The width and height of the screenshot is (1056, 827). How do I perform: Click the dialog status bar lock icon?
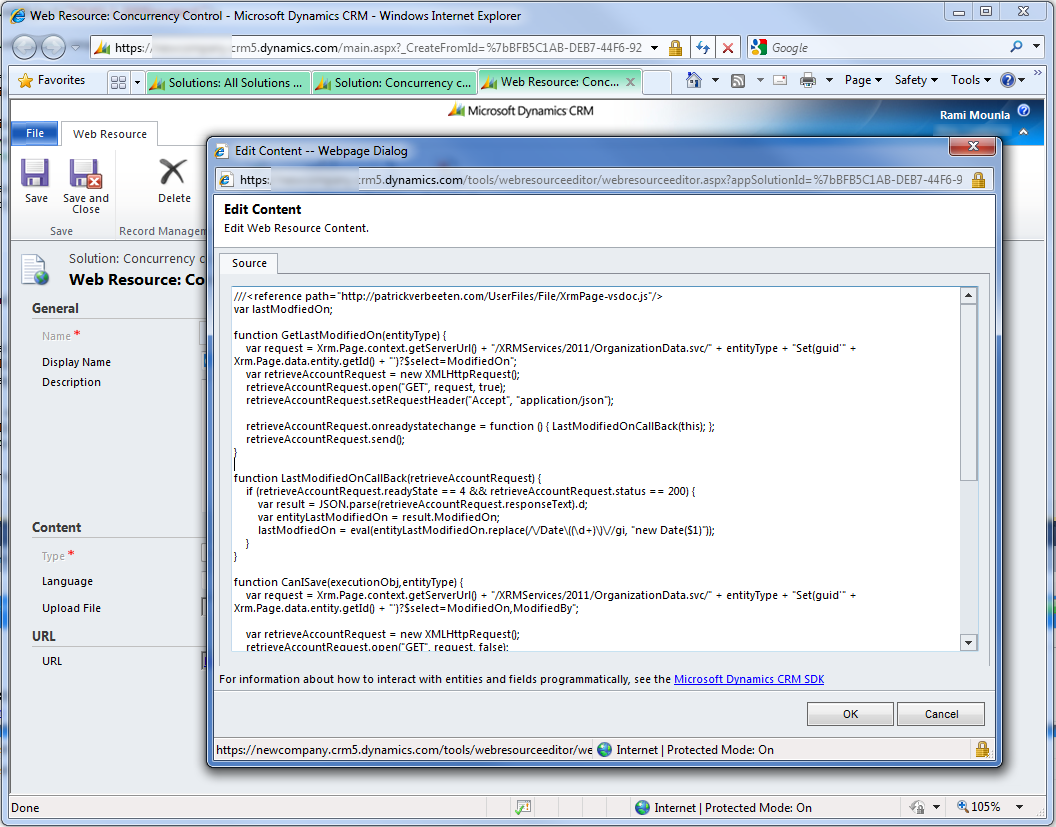tap(982, 749)
